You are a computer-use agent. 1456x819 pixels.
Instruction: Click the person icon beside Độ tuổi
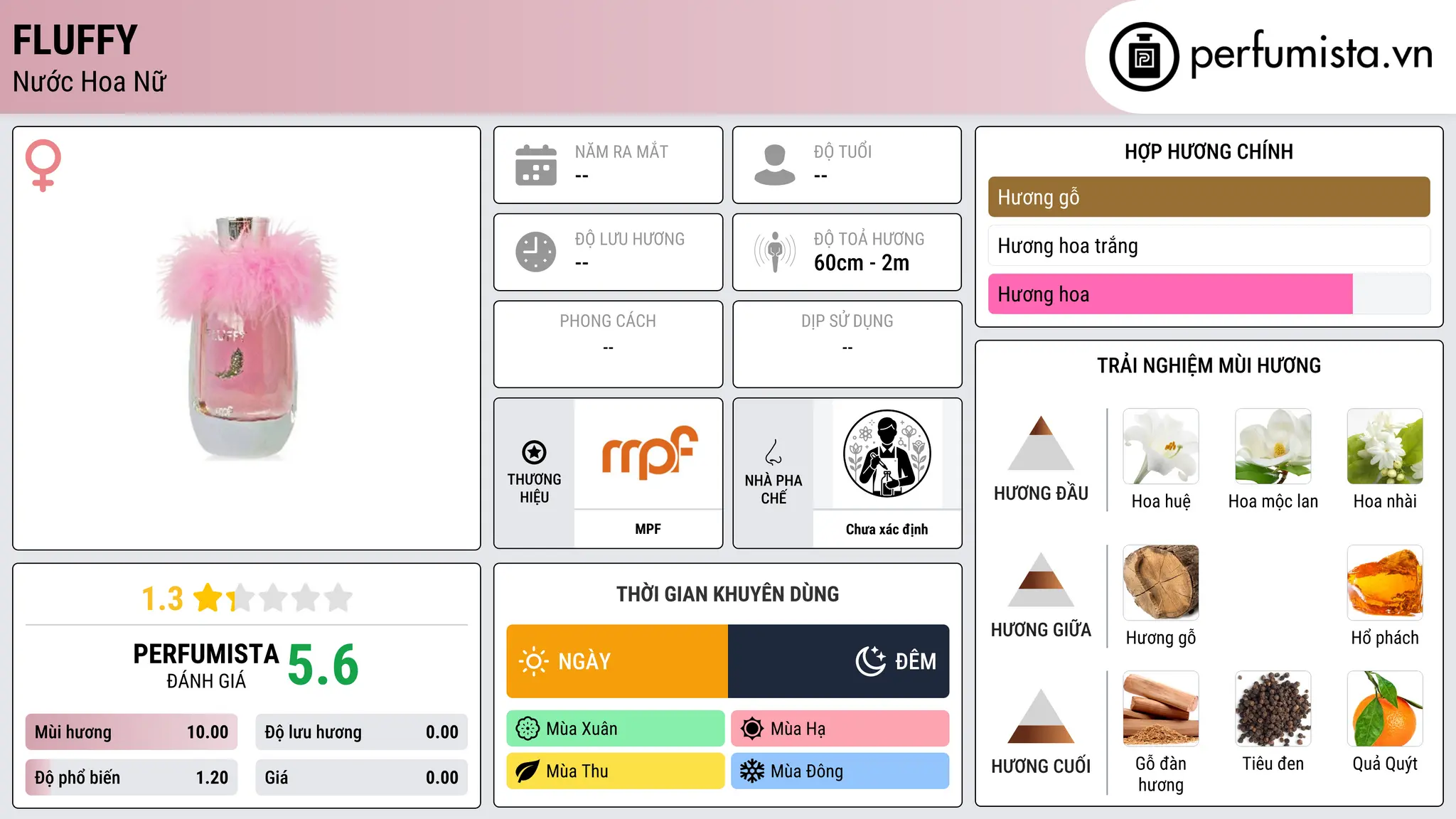coord(775,165)
